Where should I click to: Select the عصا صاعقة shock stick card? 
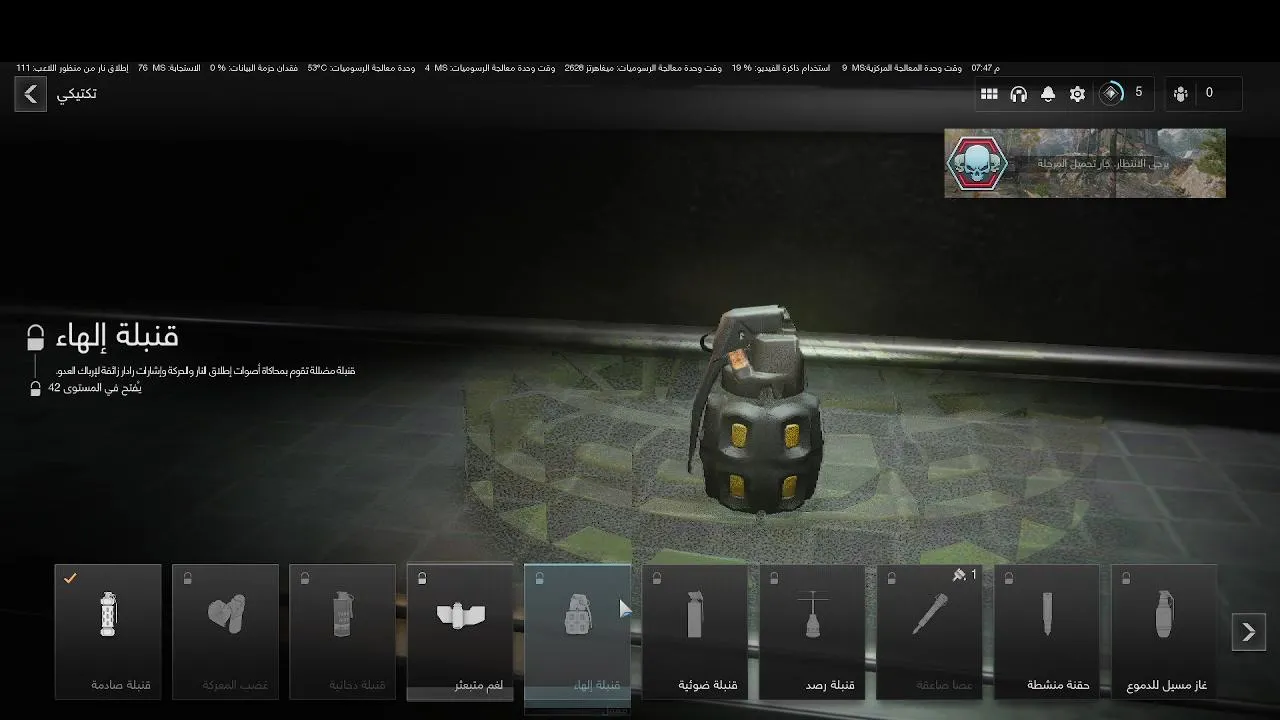tap(930, 632)
